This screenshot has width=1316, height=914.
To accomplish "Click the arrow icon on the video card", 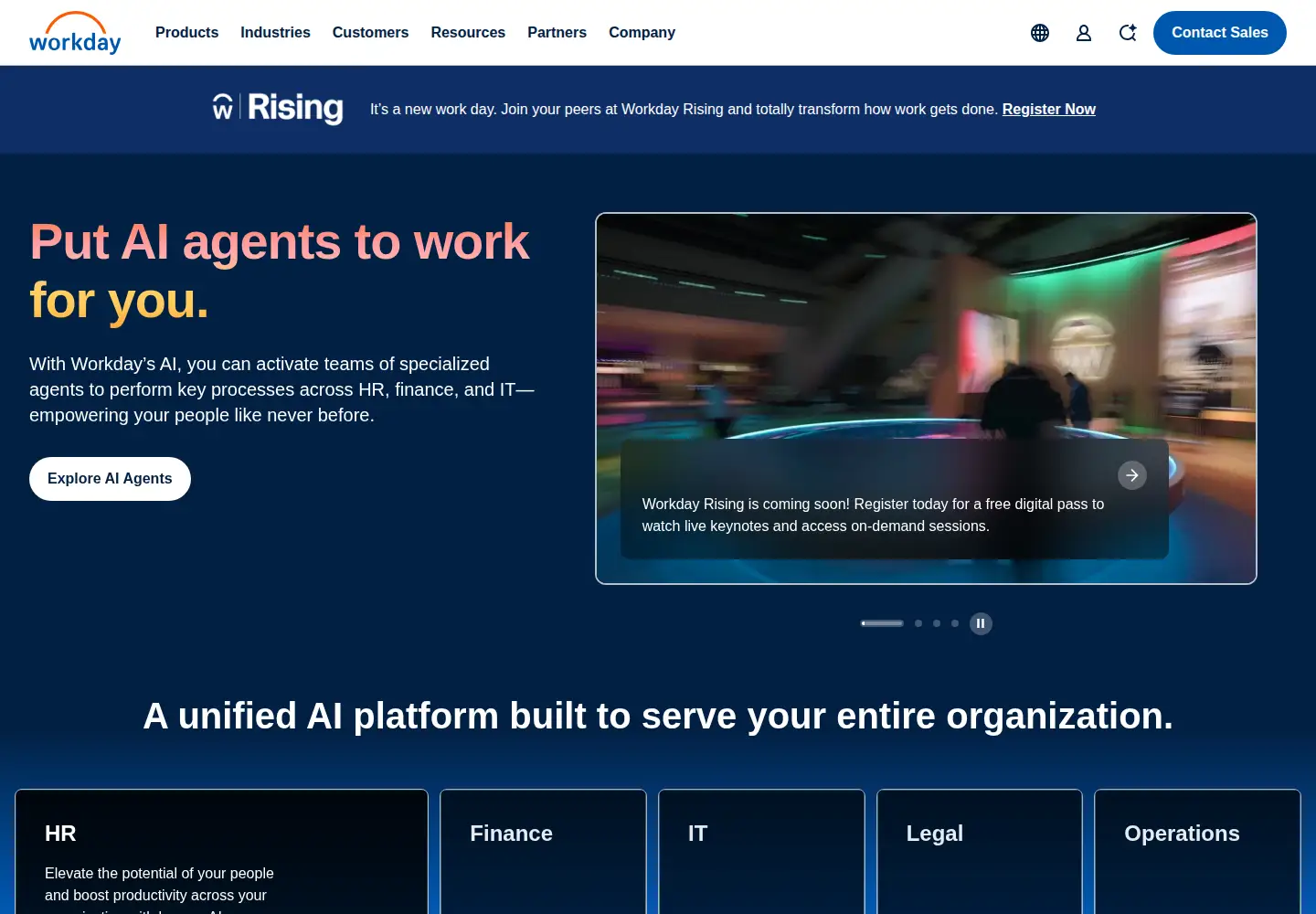I will coord(1132,475).
